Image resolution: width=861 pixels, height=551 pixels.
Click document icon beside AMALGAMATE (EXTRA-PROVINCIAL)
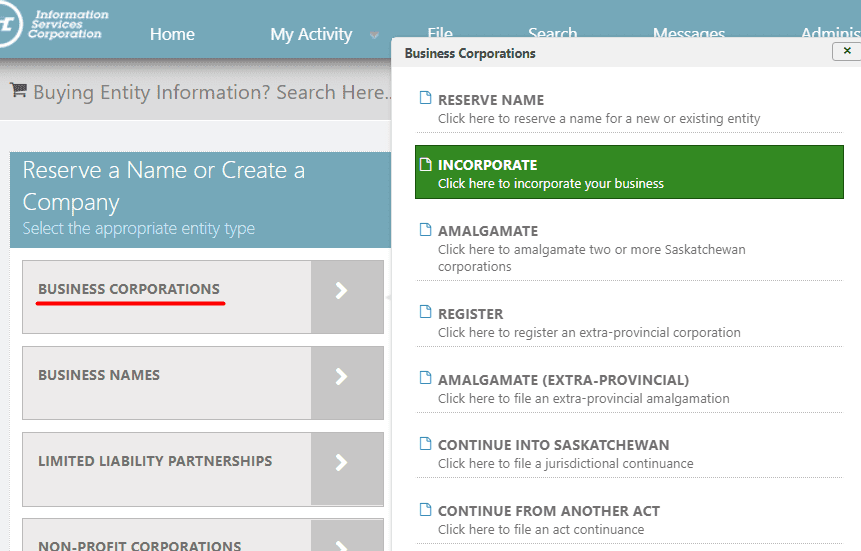(x=426, y=377)
